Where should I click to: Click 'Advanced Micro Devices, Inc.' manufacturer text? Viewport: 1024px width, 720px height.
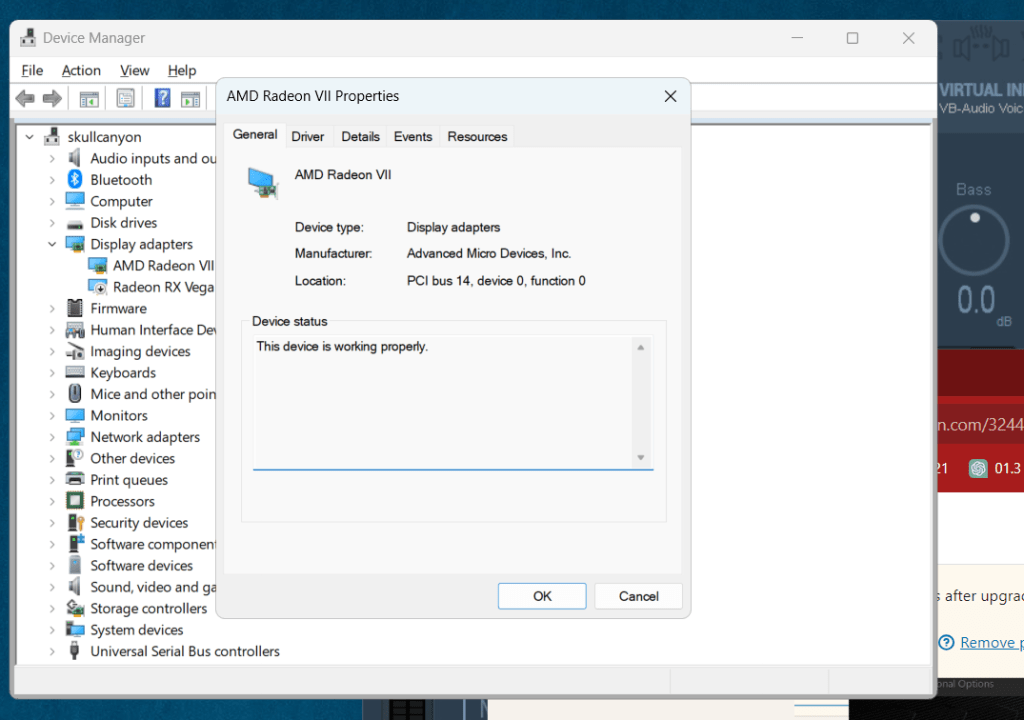(488, 254)
